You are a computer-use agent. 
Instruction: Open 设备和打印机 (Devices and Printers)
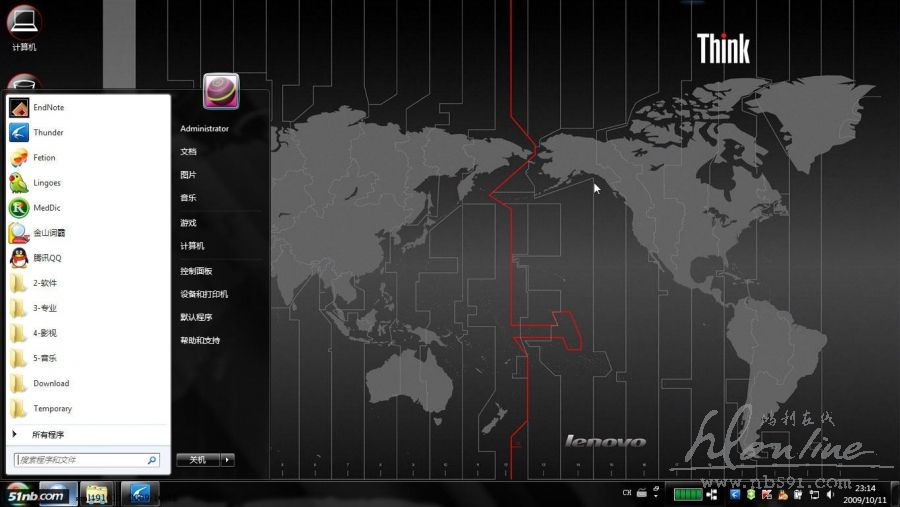pos(204,294)
